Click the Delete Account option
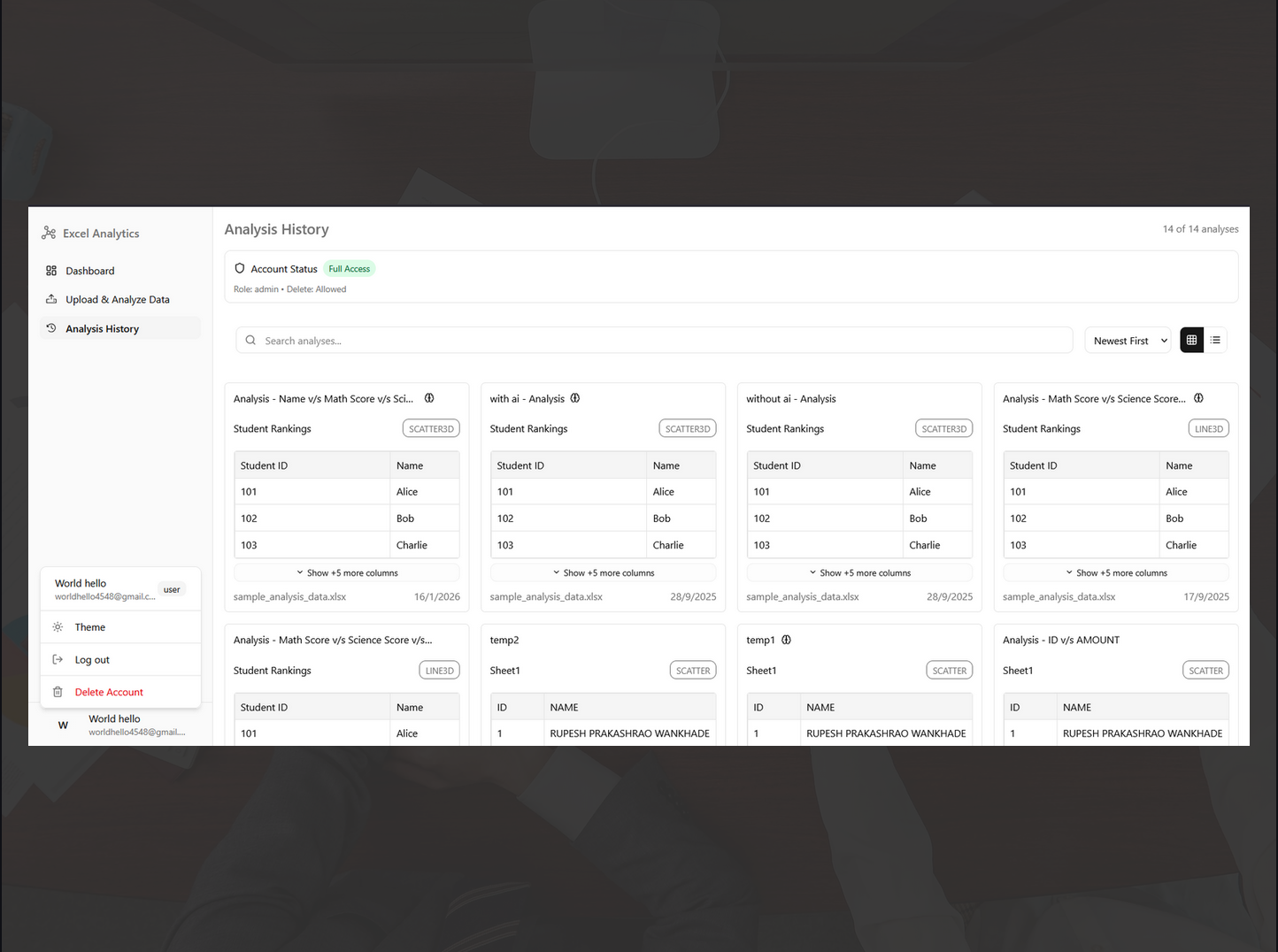 click(x=109, y=691)
